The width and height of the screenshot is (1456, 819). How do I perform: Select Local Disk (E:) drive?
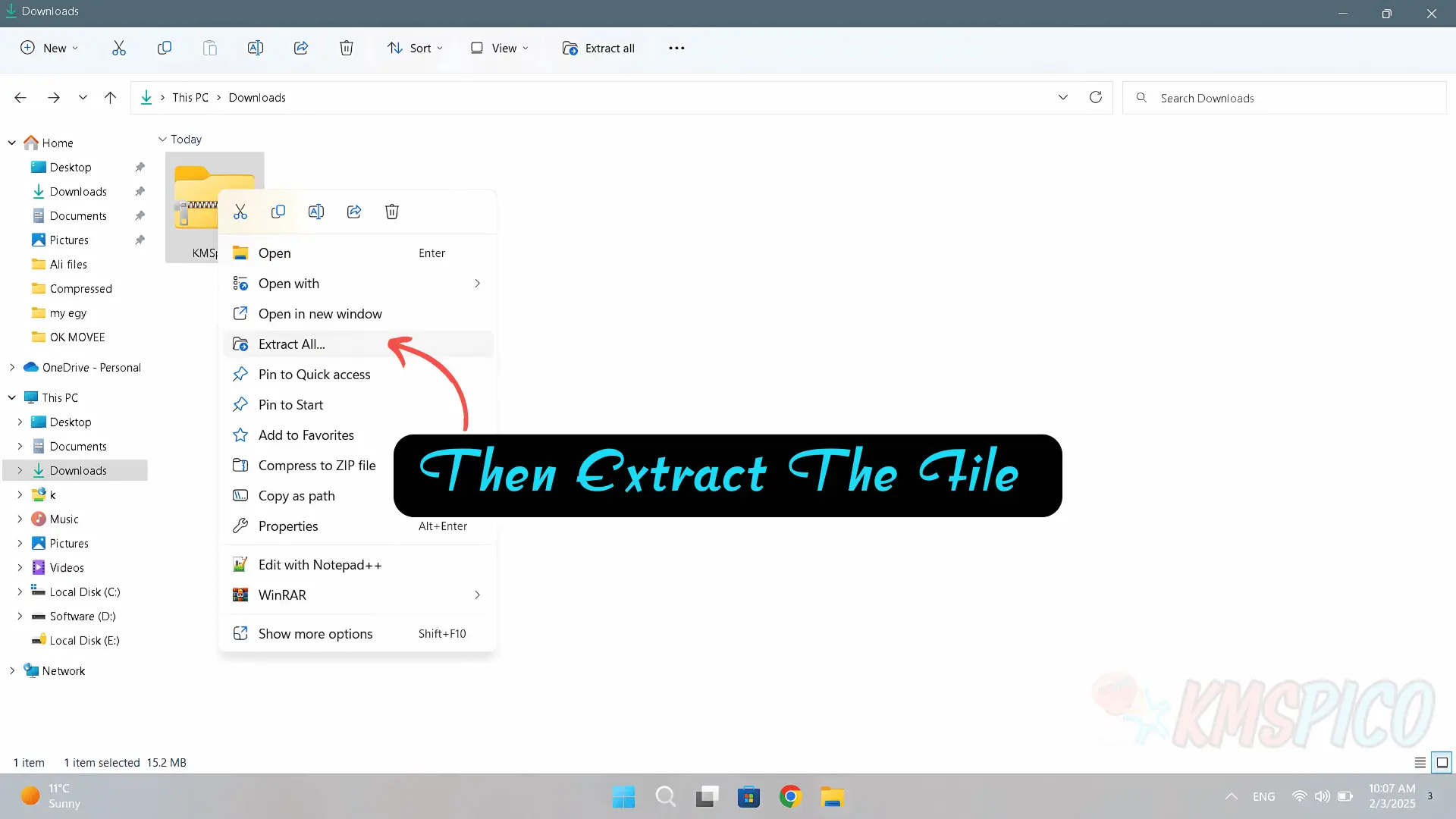[x=84, y=640]
